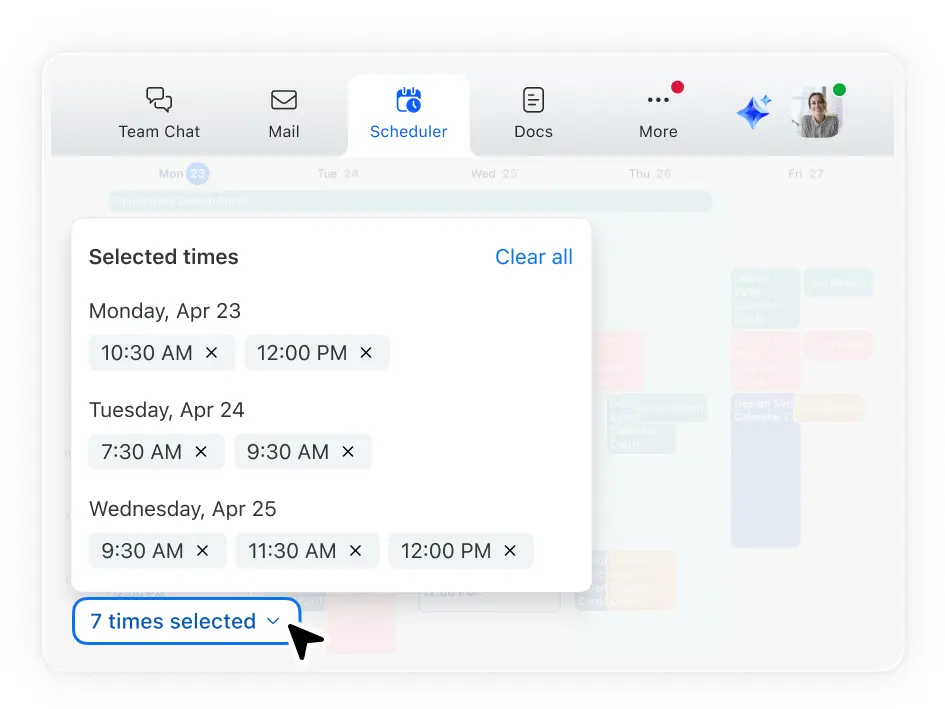This screenshot has height=709, width=945.
Task: Remove the Tuesday 7:30 AM time
Action: (201, 452)
